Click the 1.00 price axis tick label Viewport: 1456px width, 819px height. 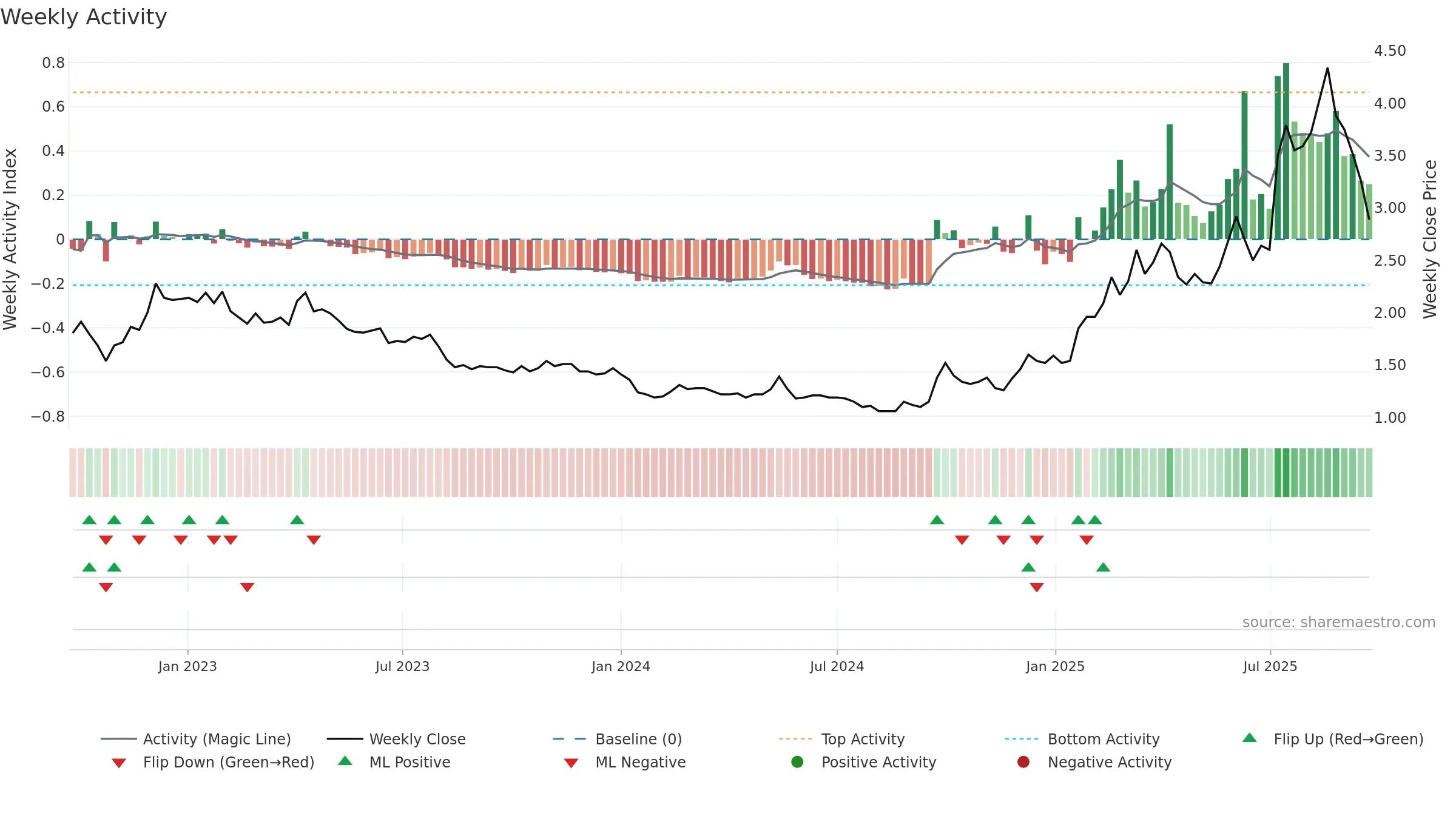click(1390, 417)
